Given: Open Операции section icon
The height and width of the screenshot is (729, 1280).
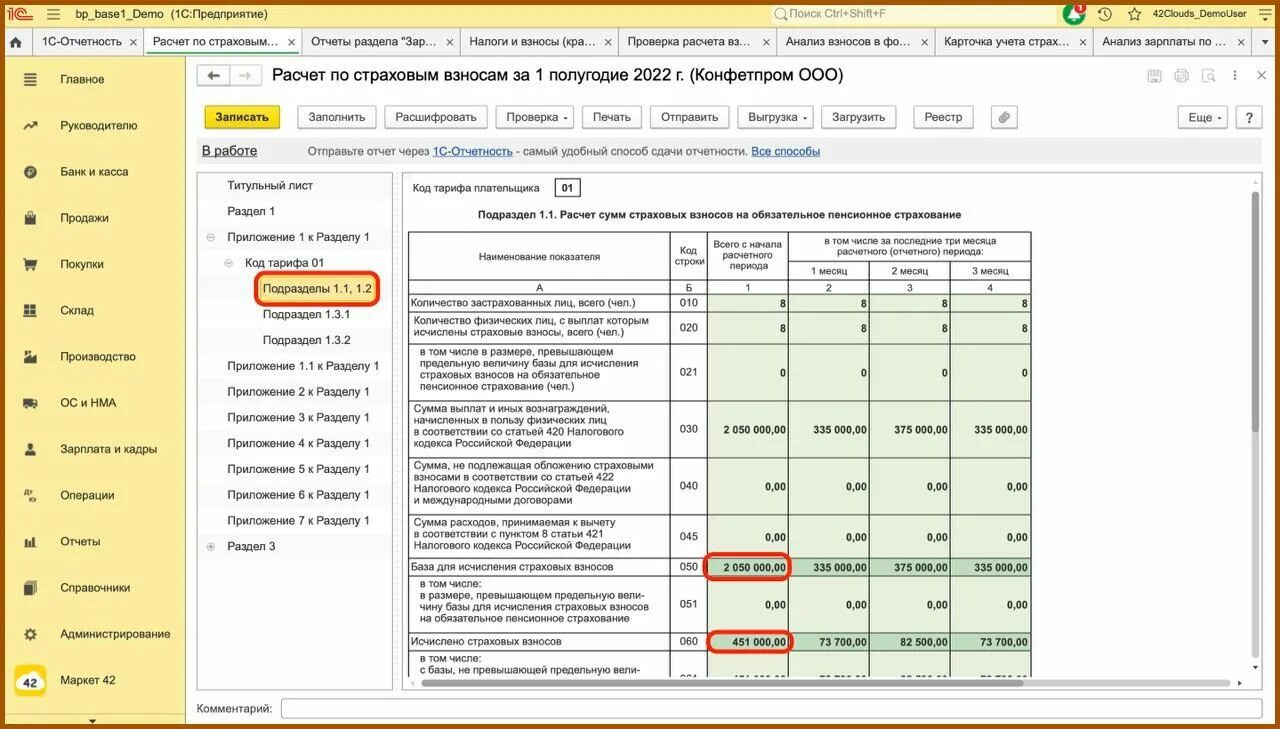Looking at the screenshot, I should point(30,496).
